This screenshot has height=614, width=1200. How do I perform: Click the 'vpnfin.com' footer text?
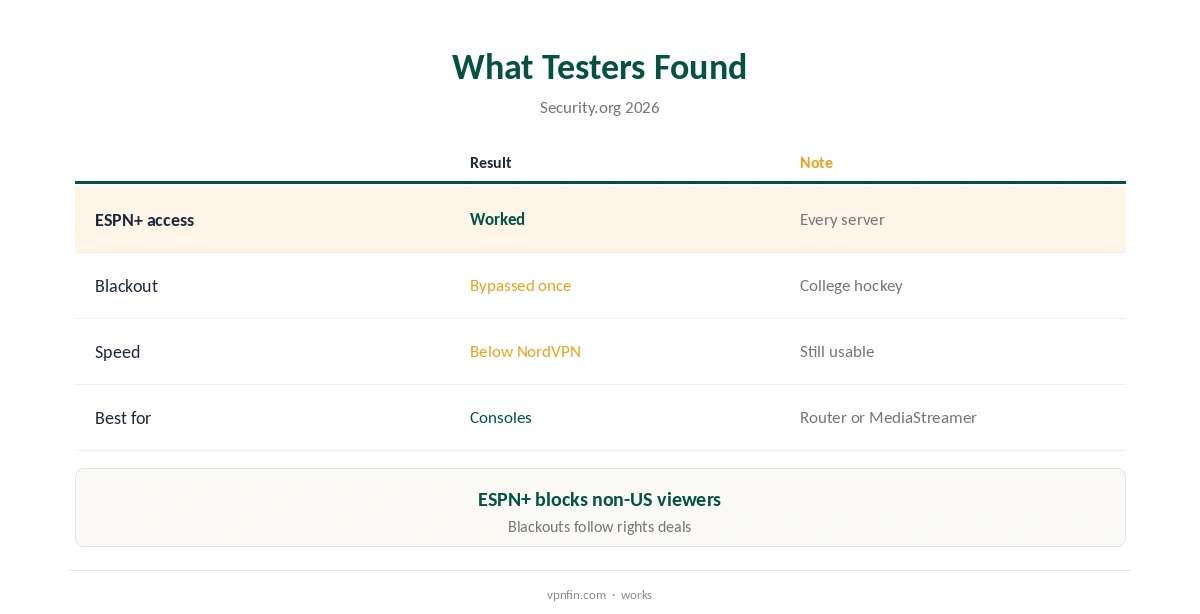pos(576,594)
